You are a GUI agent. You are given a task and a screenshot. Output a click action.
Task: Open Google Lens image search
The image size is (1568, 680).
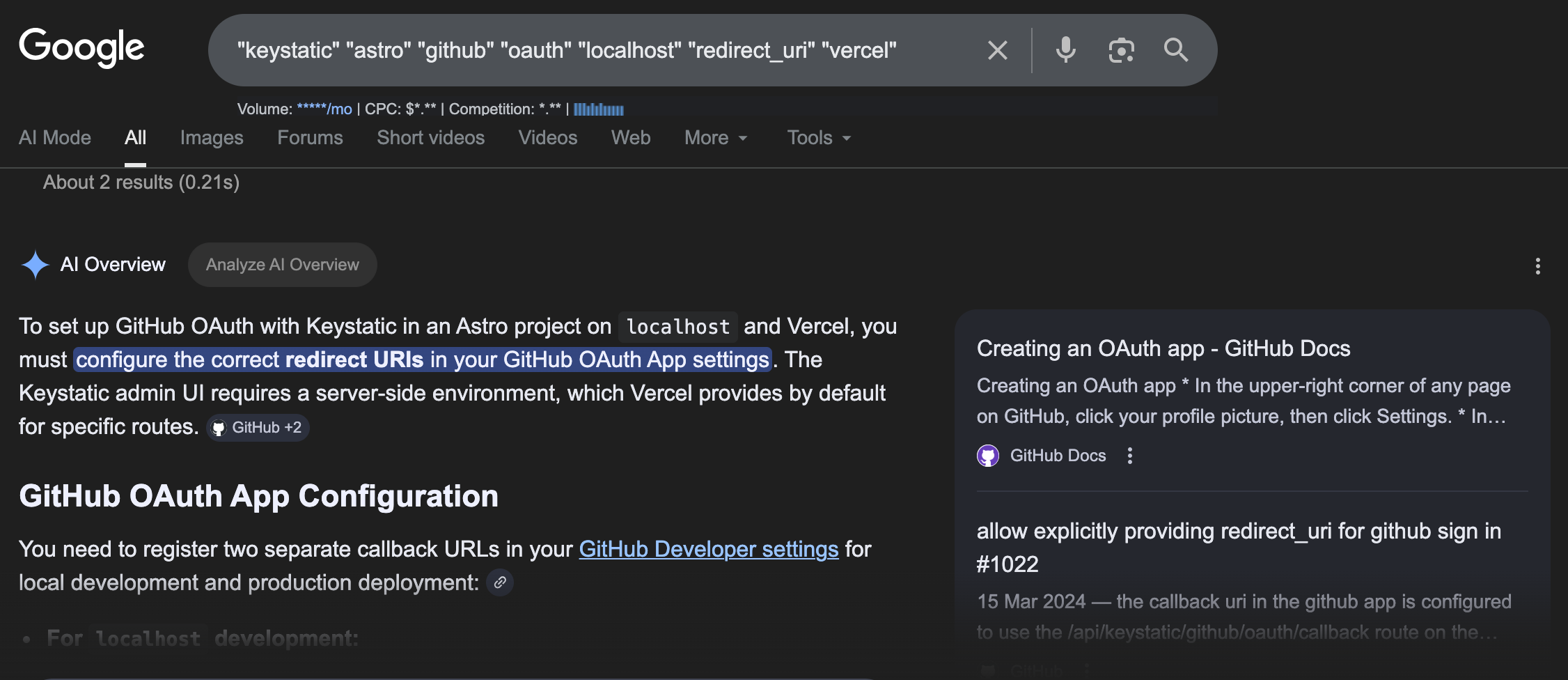point(1121,50)
